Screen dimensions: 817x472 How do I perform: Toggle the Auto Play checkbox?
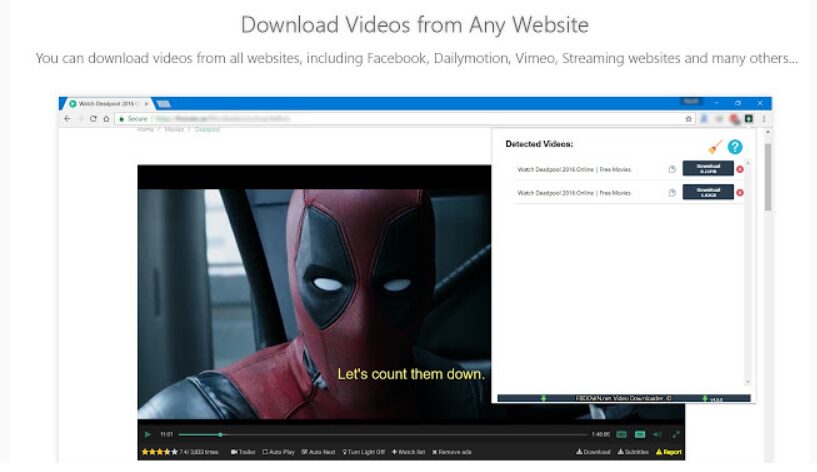pyautogui.click(x=279, y=452)
